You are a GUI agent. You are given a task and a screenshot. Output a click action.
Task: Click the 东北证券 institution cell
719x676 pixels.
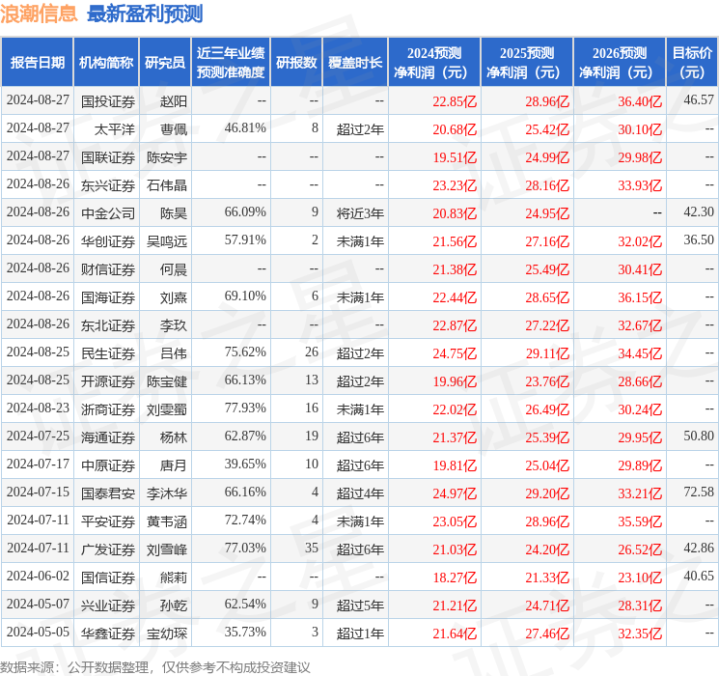108,326
